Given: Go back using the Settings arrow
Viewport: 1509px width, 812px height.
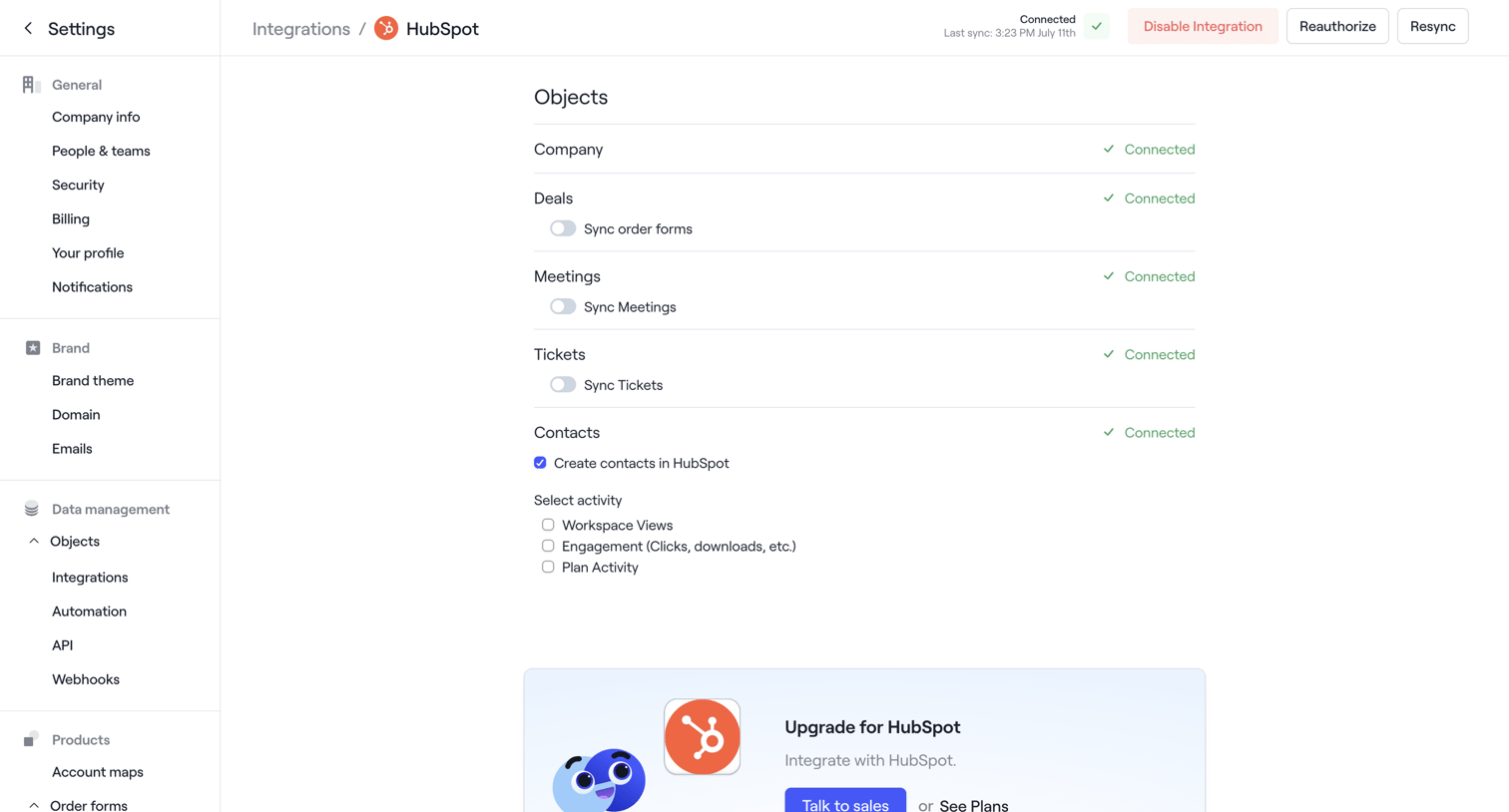Looking at the screenshot, I should pyautogui.click(x=28, y=29).
